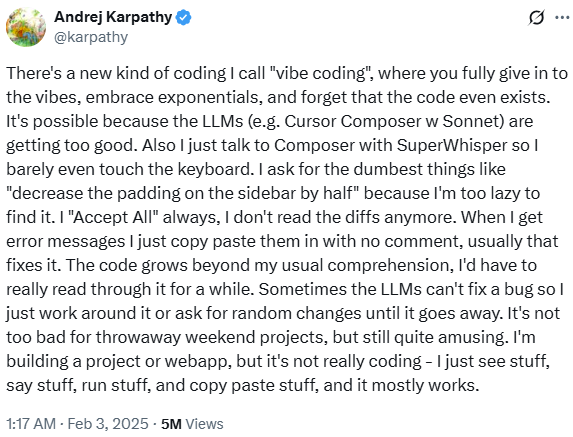Open the three-dot more options menu
Screen dimensions: 573x437
562,17
